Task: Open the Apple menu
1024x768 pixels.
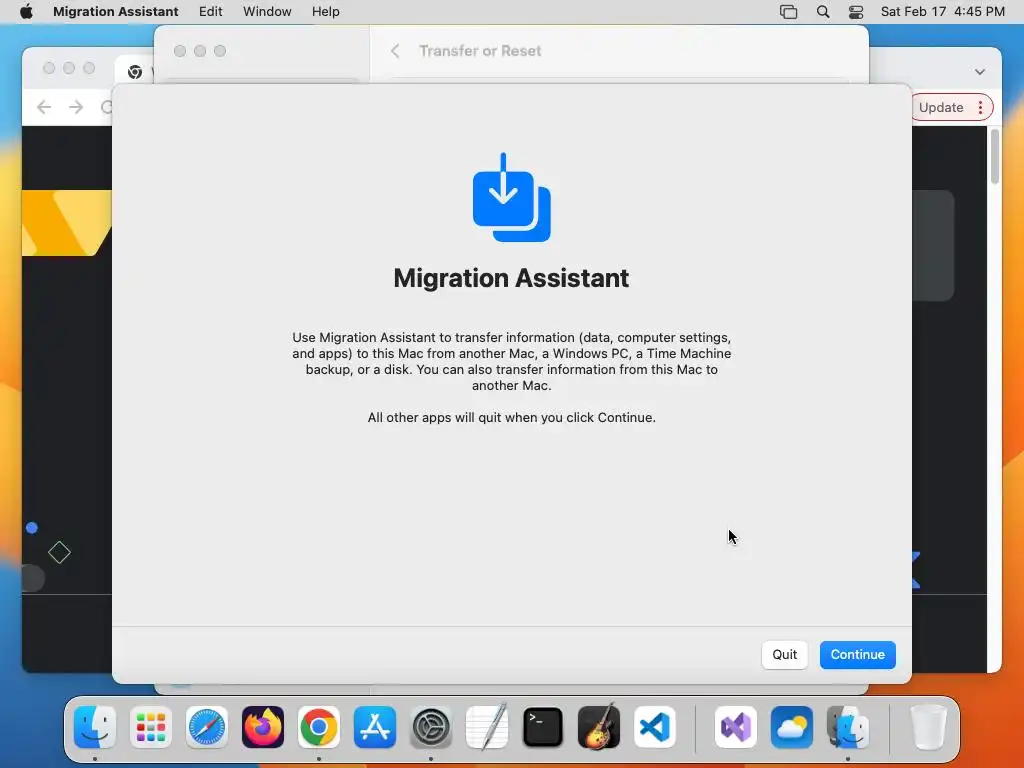Action: [x=26, y=11]
